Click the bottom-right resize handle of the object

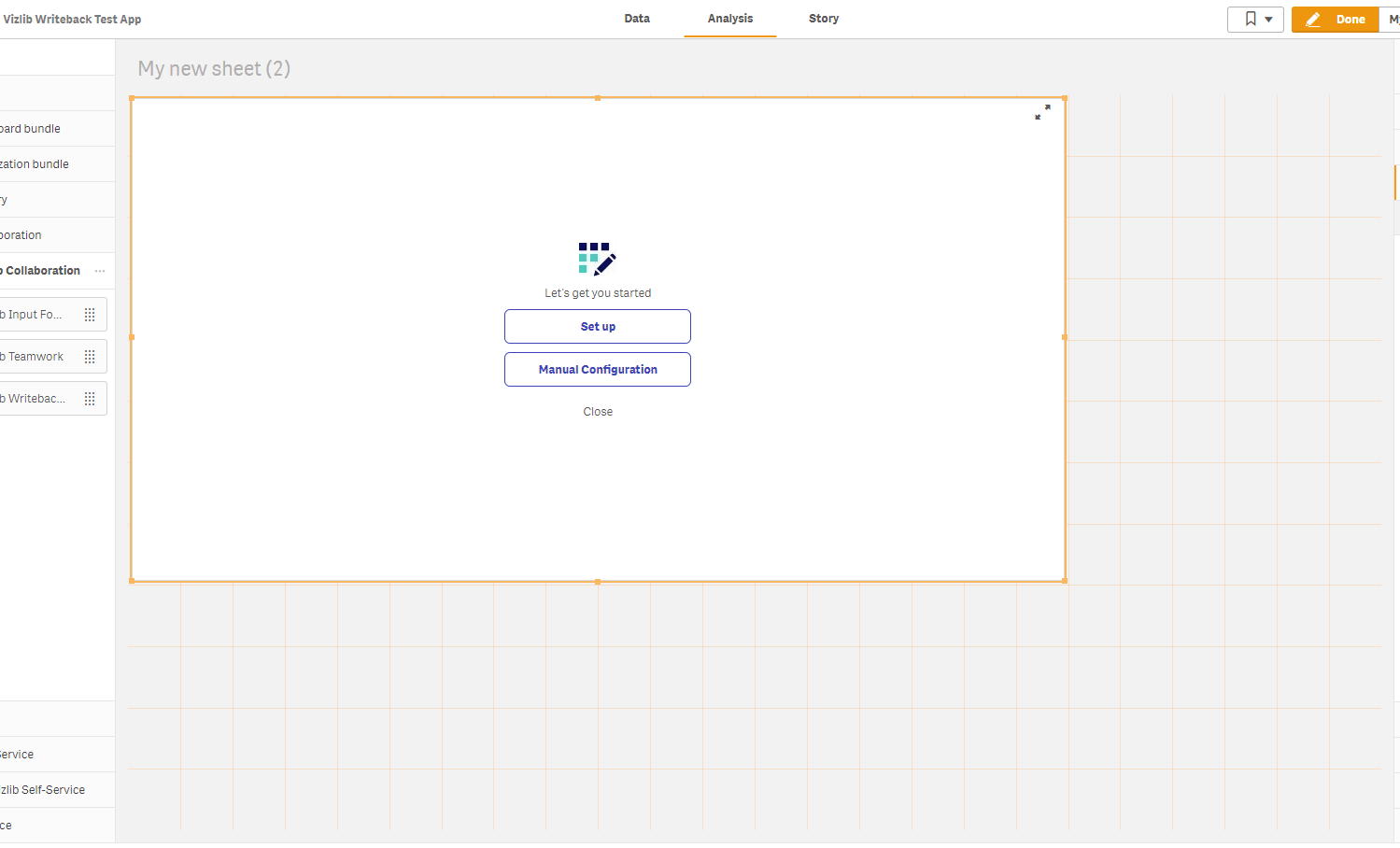(1065, 581)
